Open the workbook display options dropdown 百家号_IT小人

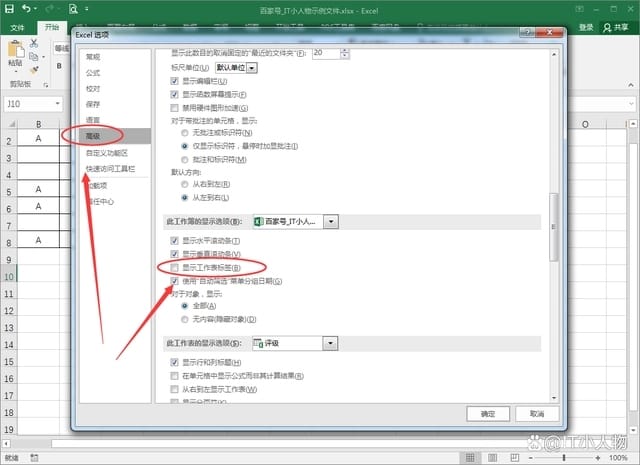tap(331, 222)
